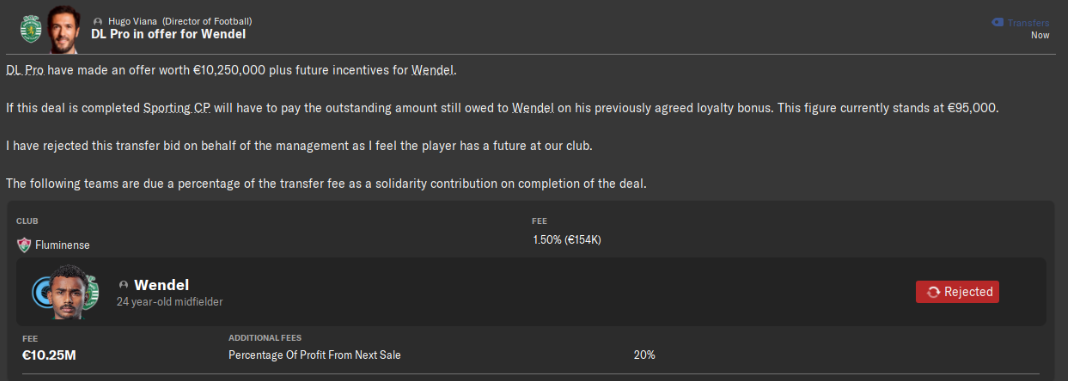
Task: Open DL Pro link in first sentence
Action: click(25, 71)
